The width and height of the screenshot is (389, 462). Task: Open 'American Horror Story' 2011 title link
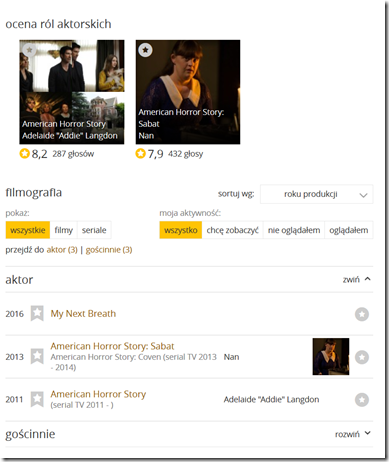(x=98, y=394)
